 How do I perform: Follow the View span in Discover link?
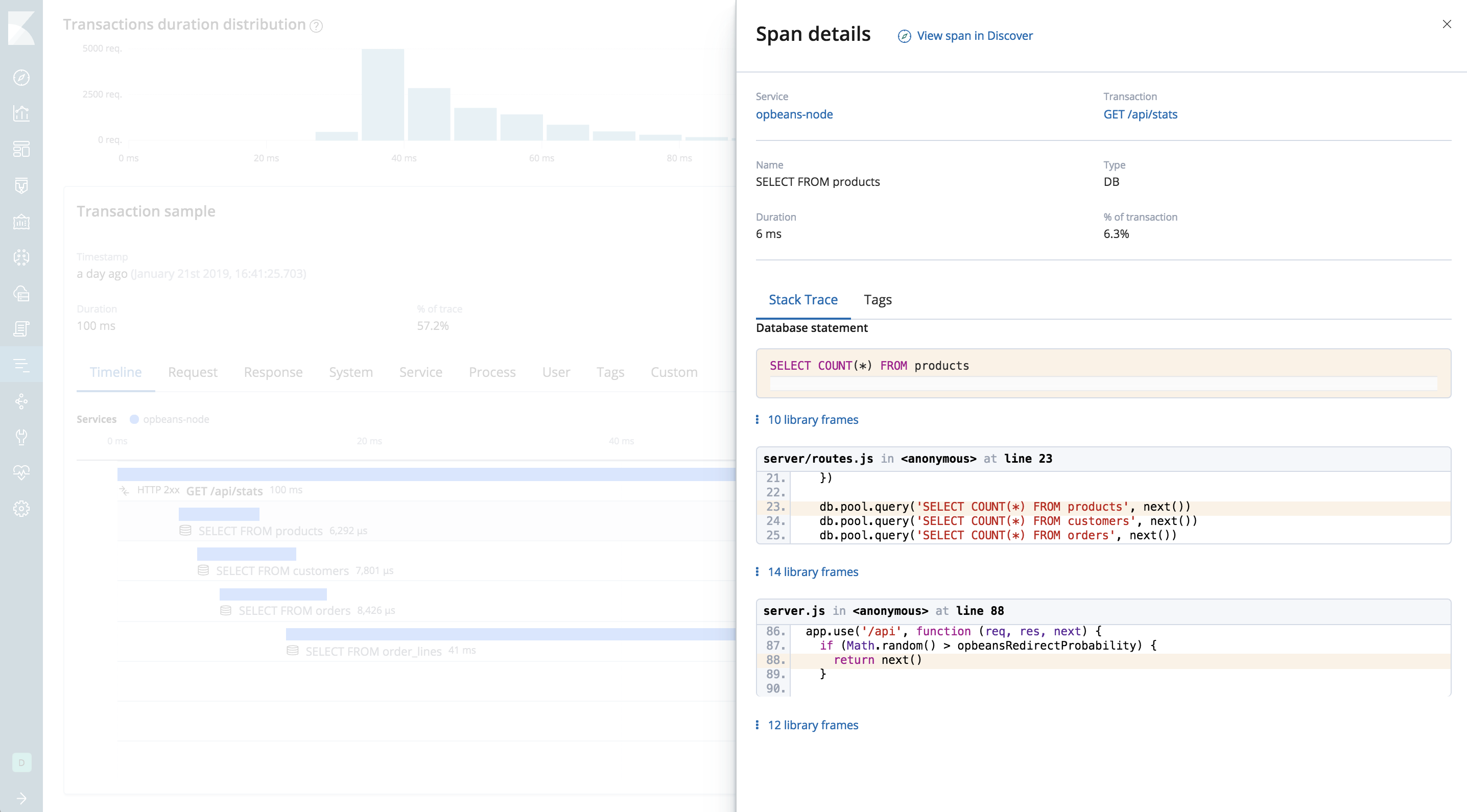975,35
